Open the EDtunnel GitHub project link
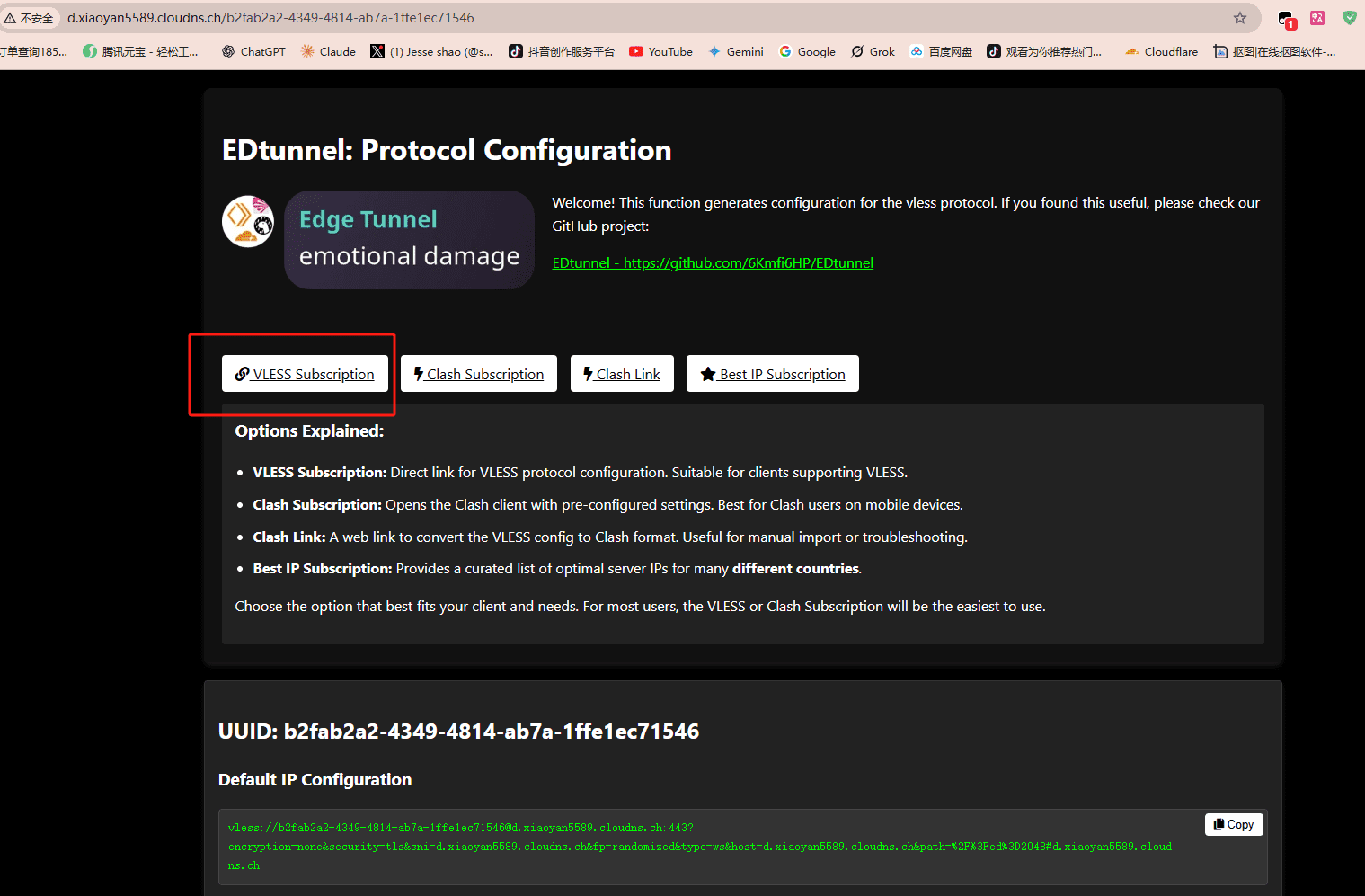1365x896 pixels. (713, 263)
